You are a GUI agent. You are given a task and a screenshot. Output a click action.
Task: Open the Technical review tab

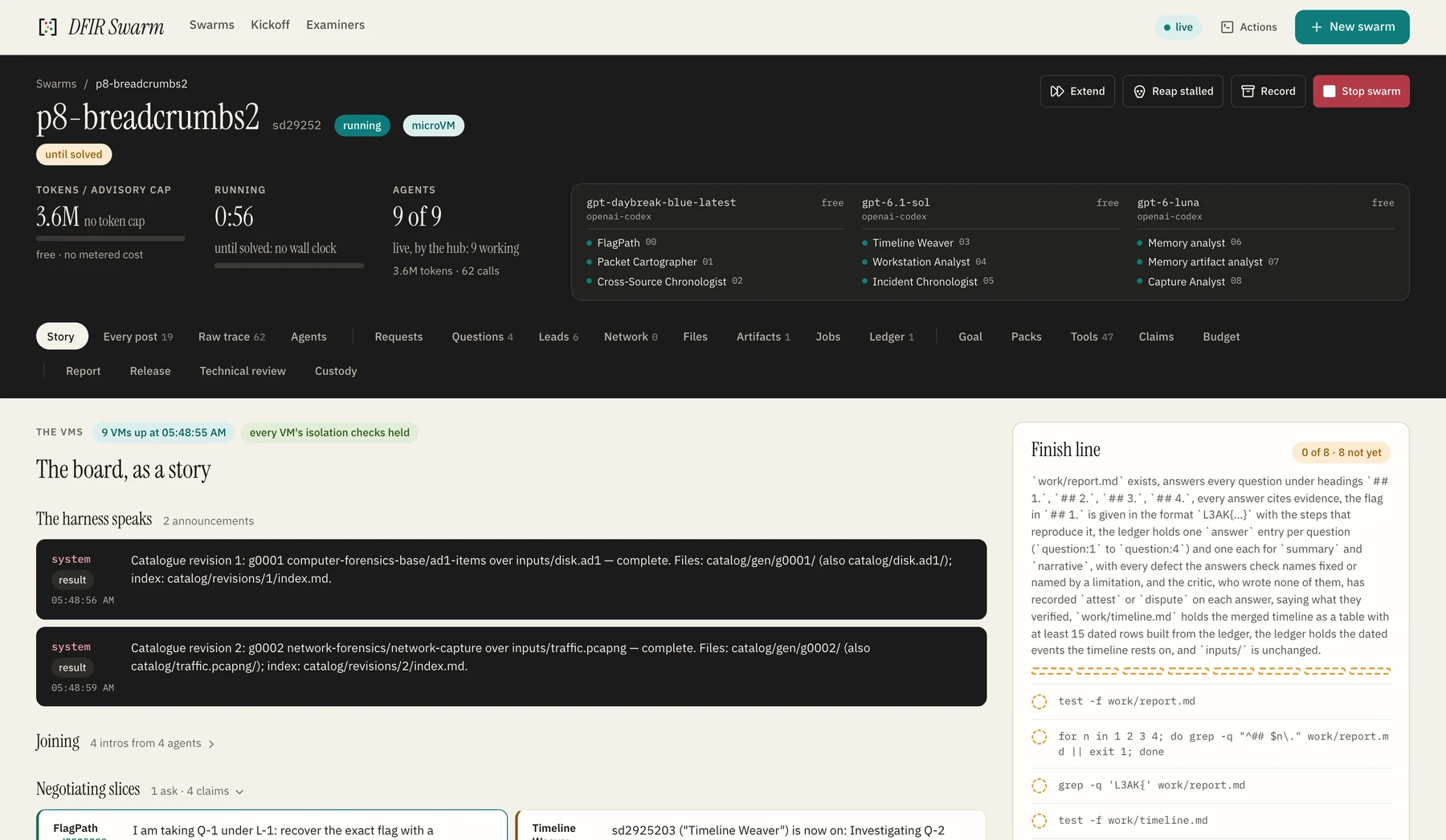point(243,371)
